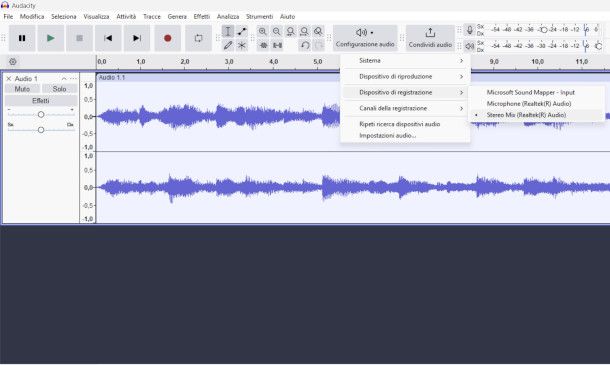Viewport: 610px width, 365px height.
Task: Click the microphone recording meter icon
Action: 470,30
